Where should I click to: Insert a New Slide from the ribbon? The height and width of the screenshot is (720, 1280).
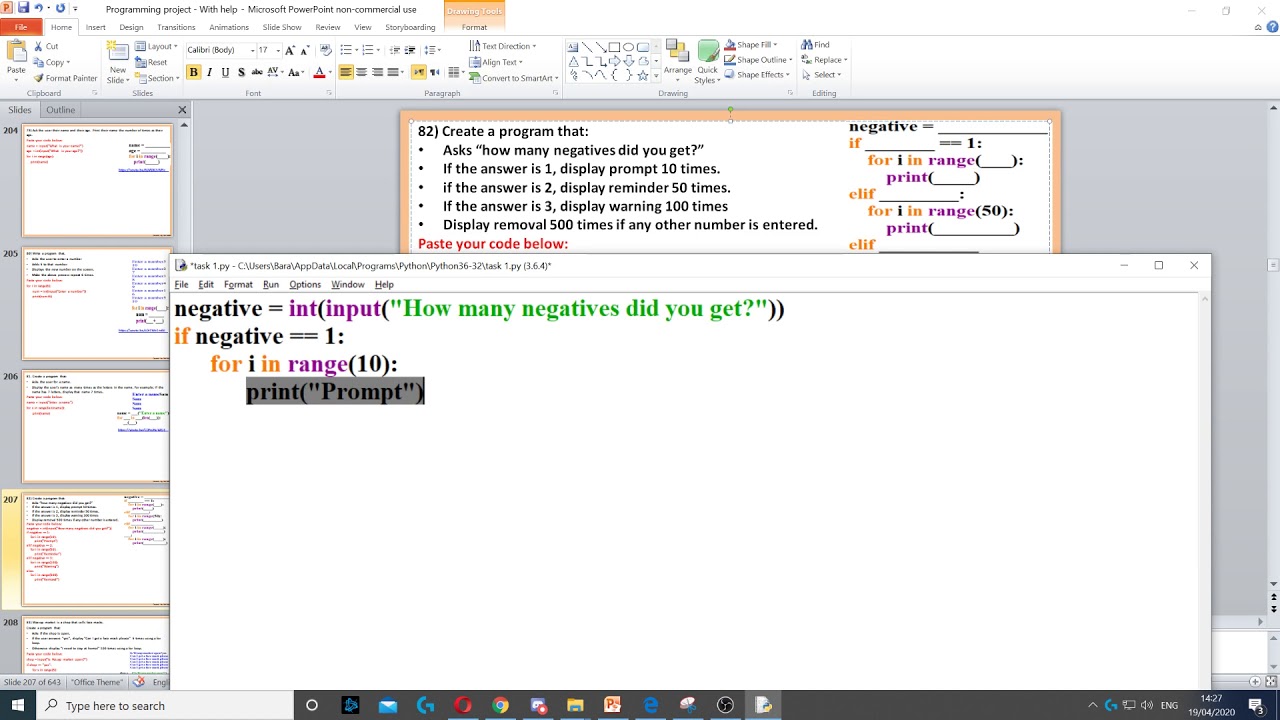point(118,60)
